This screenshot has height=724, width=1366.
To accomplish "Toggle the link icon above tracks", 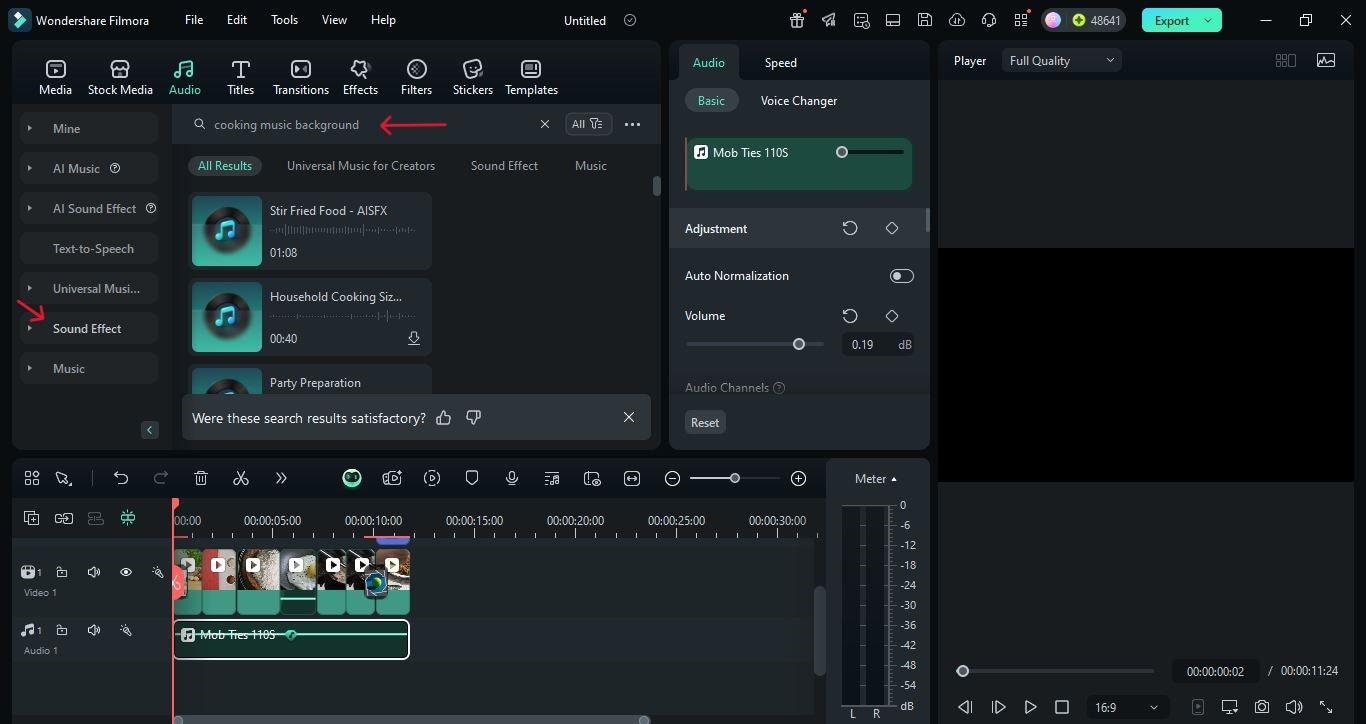I will click(64, 518).
